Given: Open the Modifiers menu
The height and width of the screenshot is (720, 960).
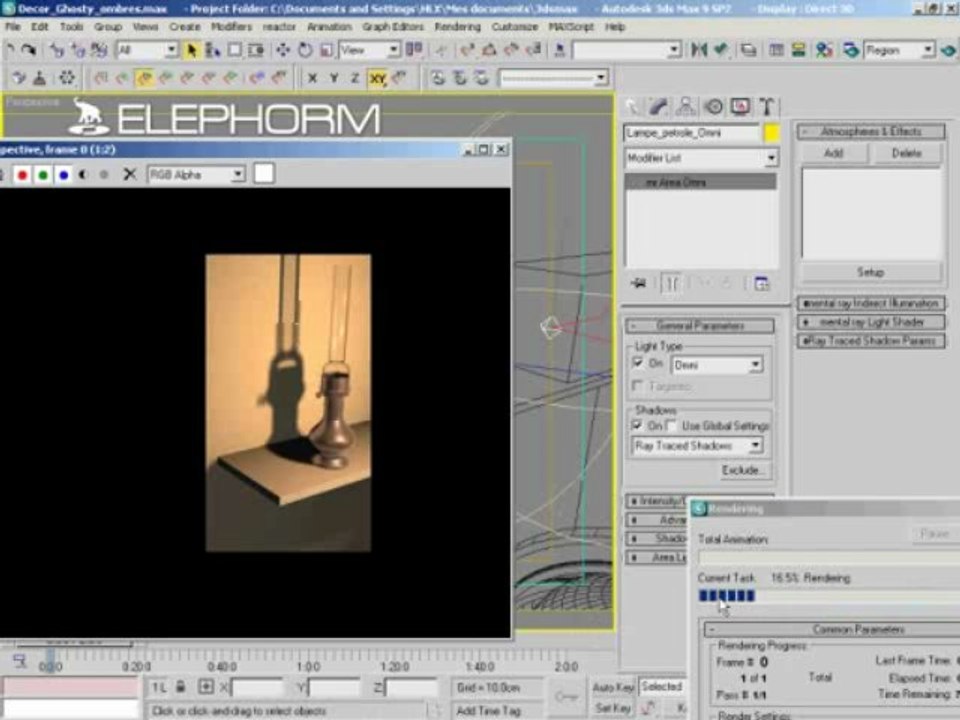Looking at the screenshot, I should [x=231, y=27].
